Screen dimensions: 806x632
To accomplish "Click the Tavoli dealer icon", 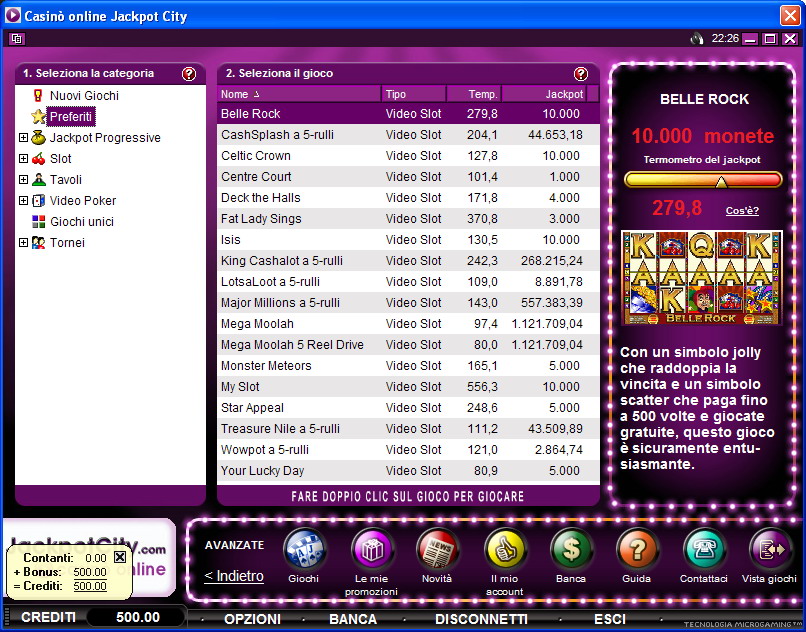I will [x=39, y=179].
